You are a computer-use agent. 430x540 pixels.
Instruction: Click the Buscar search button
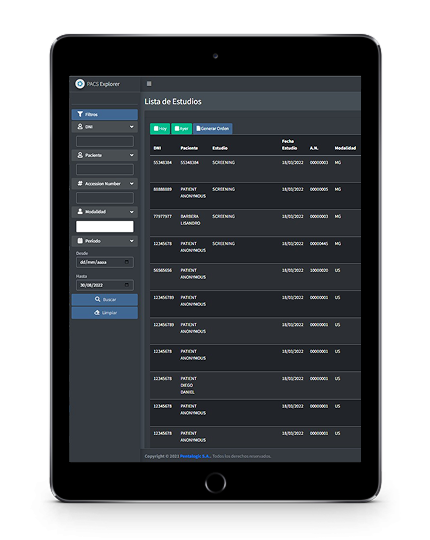click(x=105, y=300)
